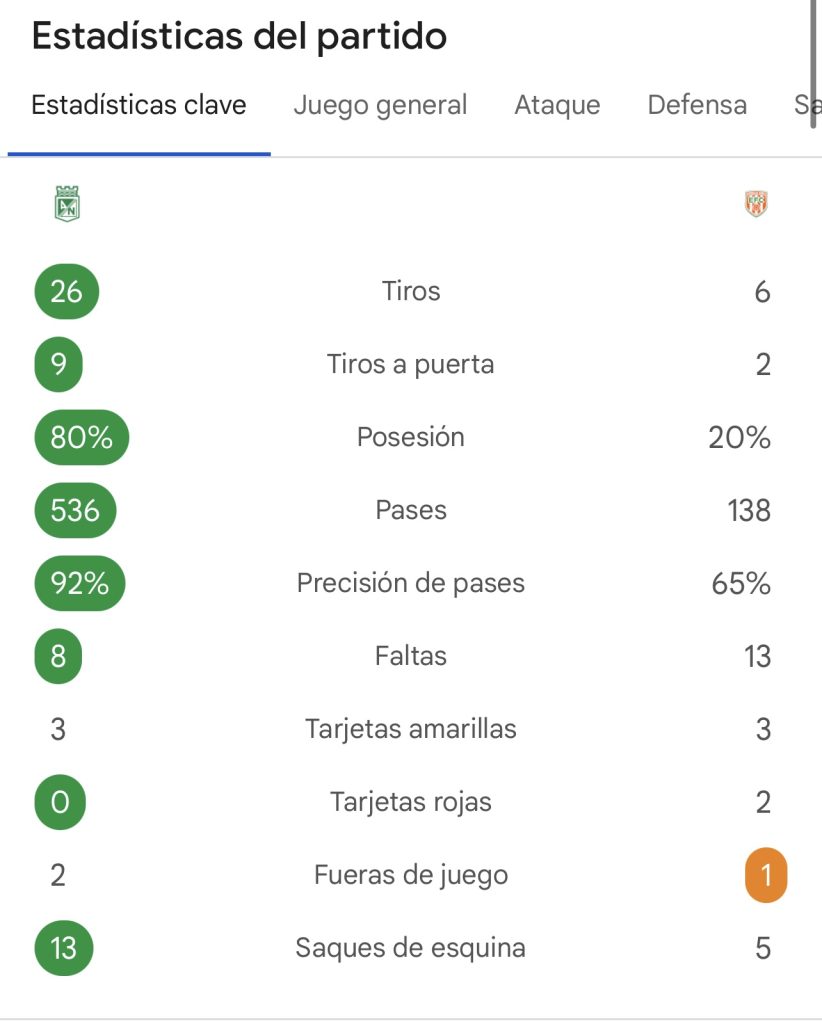Viewport: 822px width, 1024px height.
Task: Tap the orange offside badge showing 1
Action: point(766,875)
